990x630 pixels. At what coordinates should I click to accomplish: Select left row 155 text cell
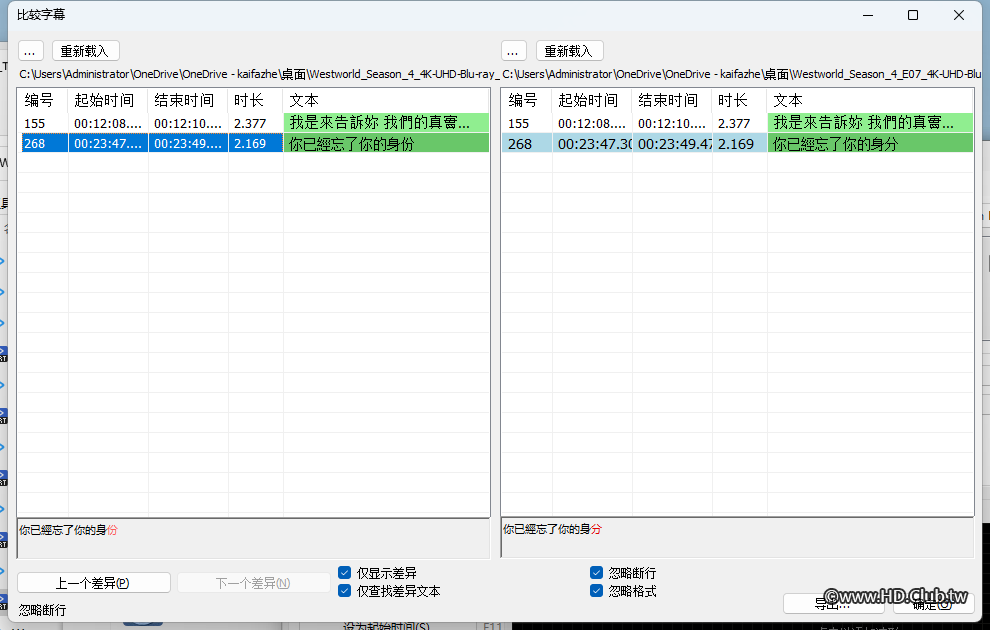(x=386, y=123)
